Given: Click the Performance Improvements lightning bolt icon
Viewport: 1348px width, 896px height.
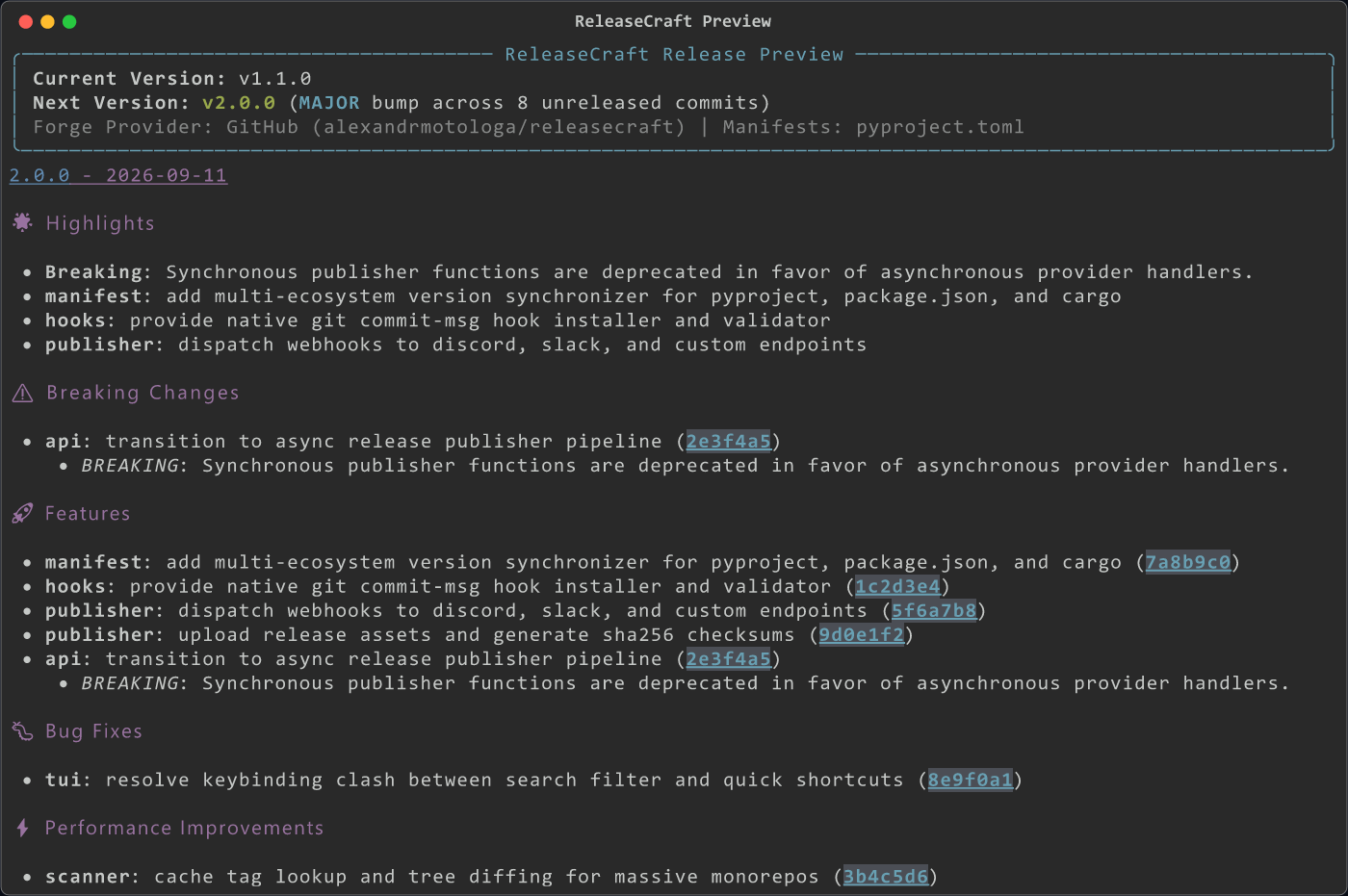Looking at the screenshot, I should point(22,828).
